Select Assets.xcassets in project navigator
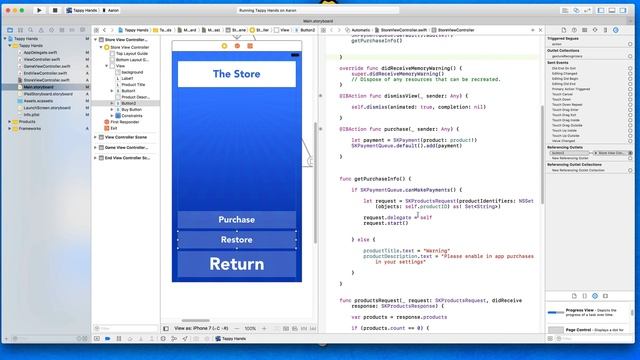The height and width of the screenshot is (360, 640). coord(38,101)
